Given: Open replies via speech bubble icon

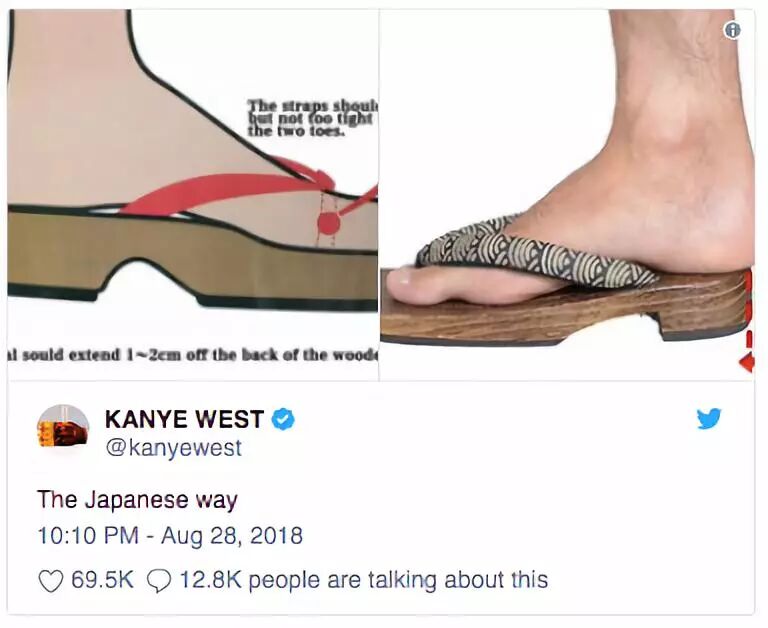Looking at the screenshot, I should pos(159,581).
